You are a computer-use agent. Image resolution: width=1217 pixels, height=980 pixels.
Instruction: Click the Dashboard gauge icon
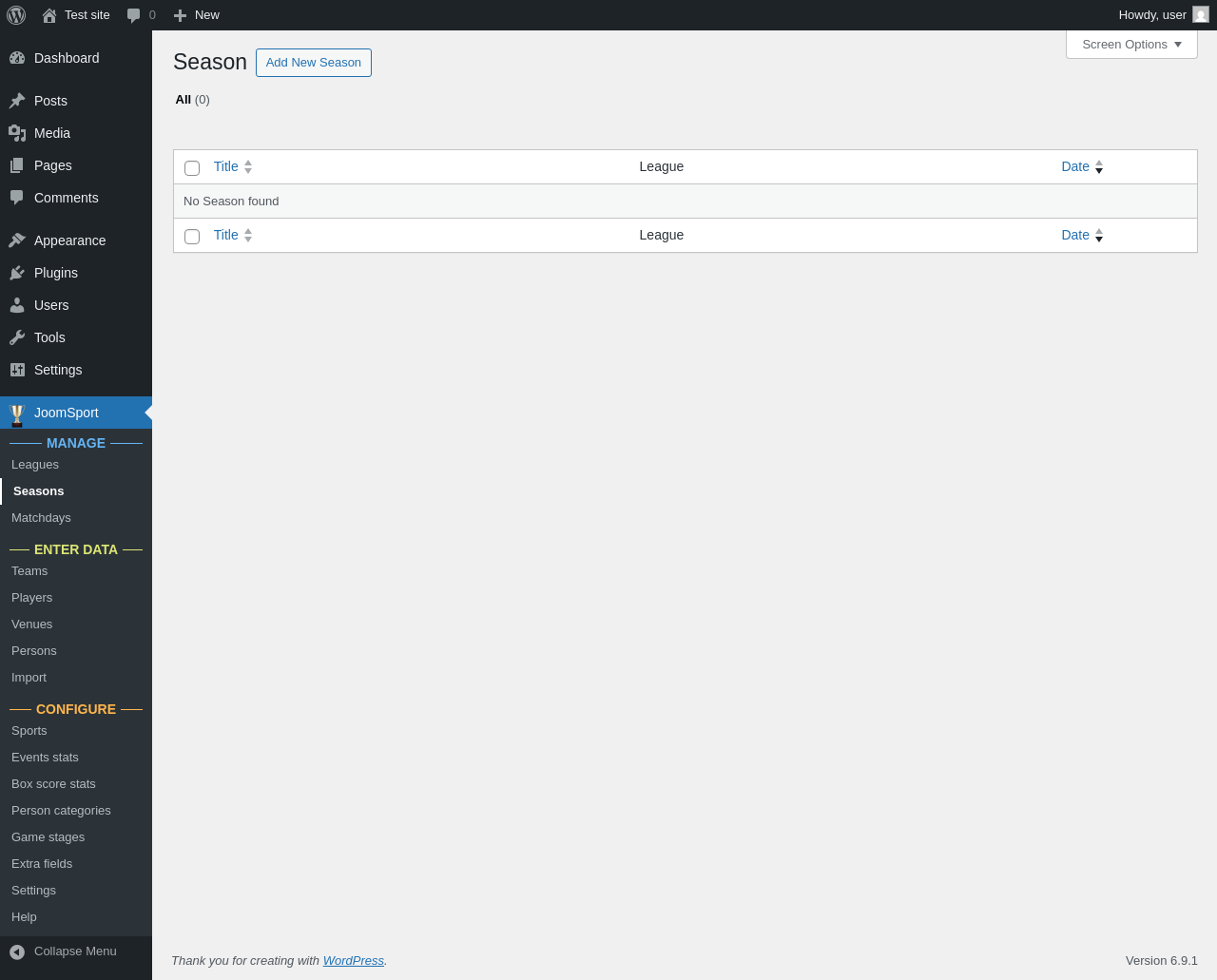(17, 58)
